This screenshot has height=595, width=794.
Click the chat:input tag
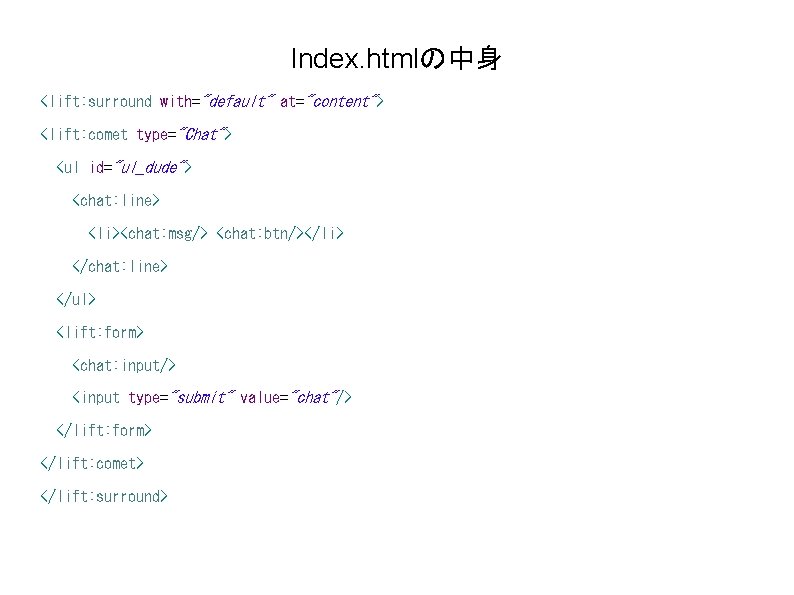(x=124, y=365)
